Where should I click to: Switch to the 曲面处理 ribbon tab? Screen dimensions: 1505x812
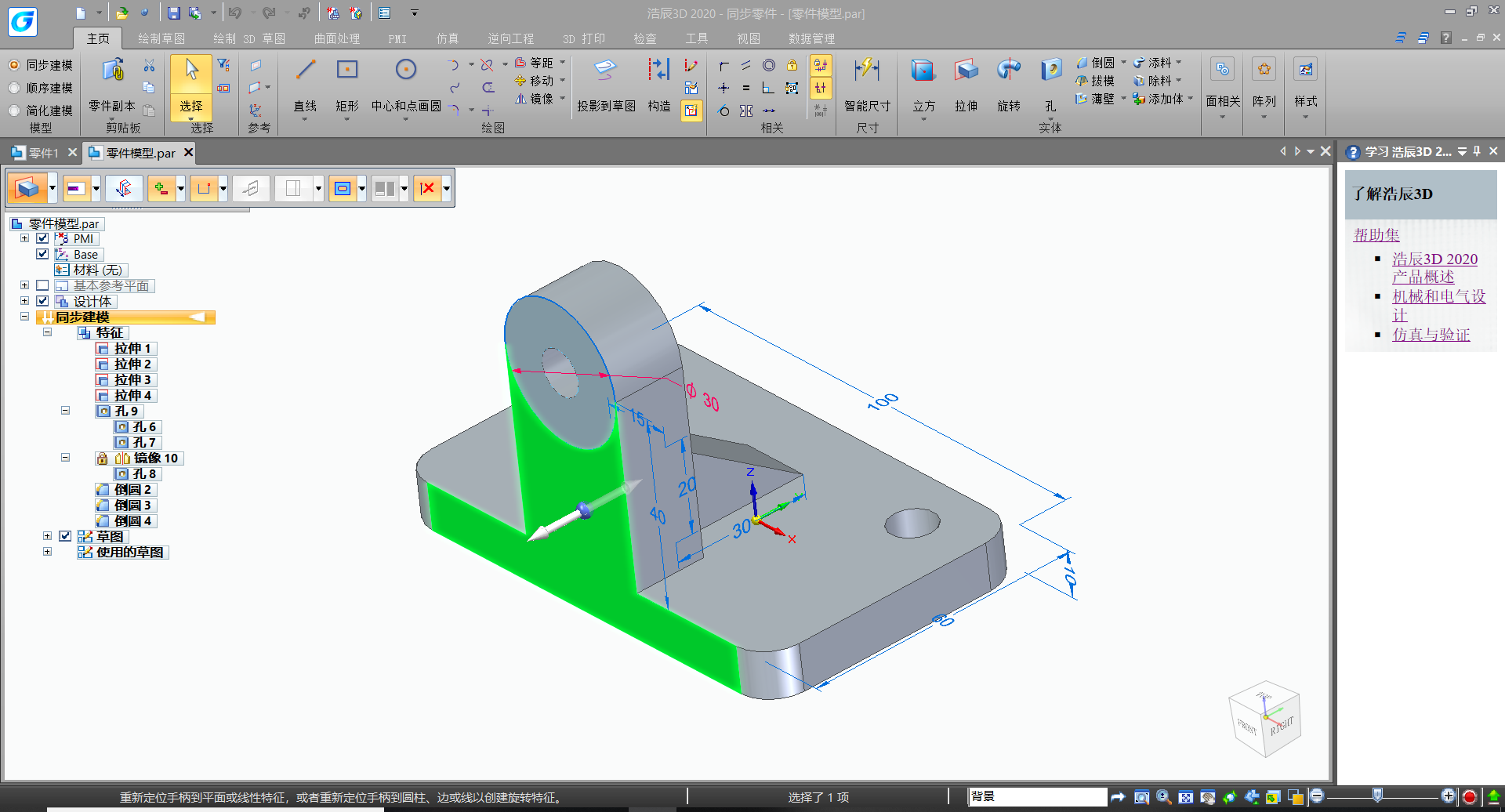tap(336, 38)
